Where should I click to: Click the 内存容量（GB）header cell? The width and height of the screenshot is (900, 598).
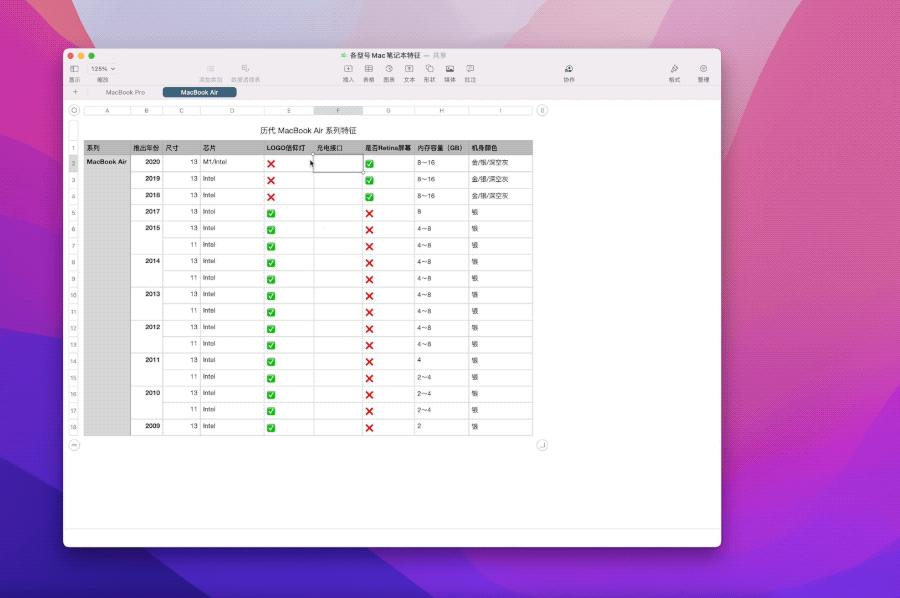pyautogui.click(x=441, y=147)
